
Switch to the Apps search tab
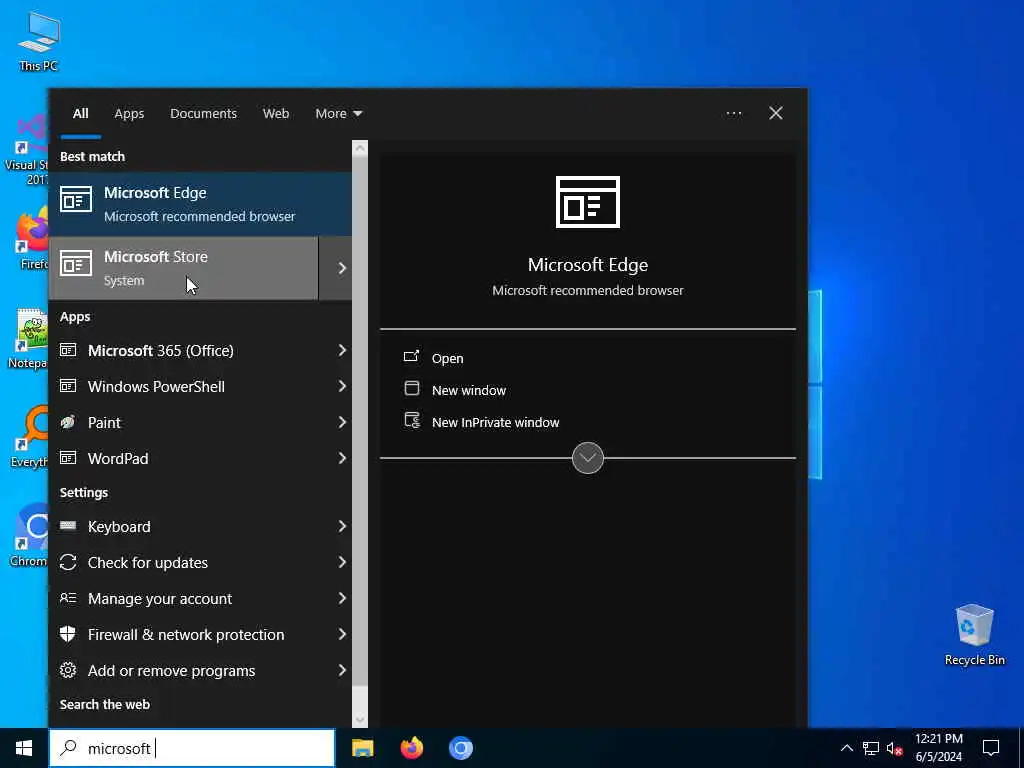coord(129,114)
